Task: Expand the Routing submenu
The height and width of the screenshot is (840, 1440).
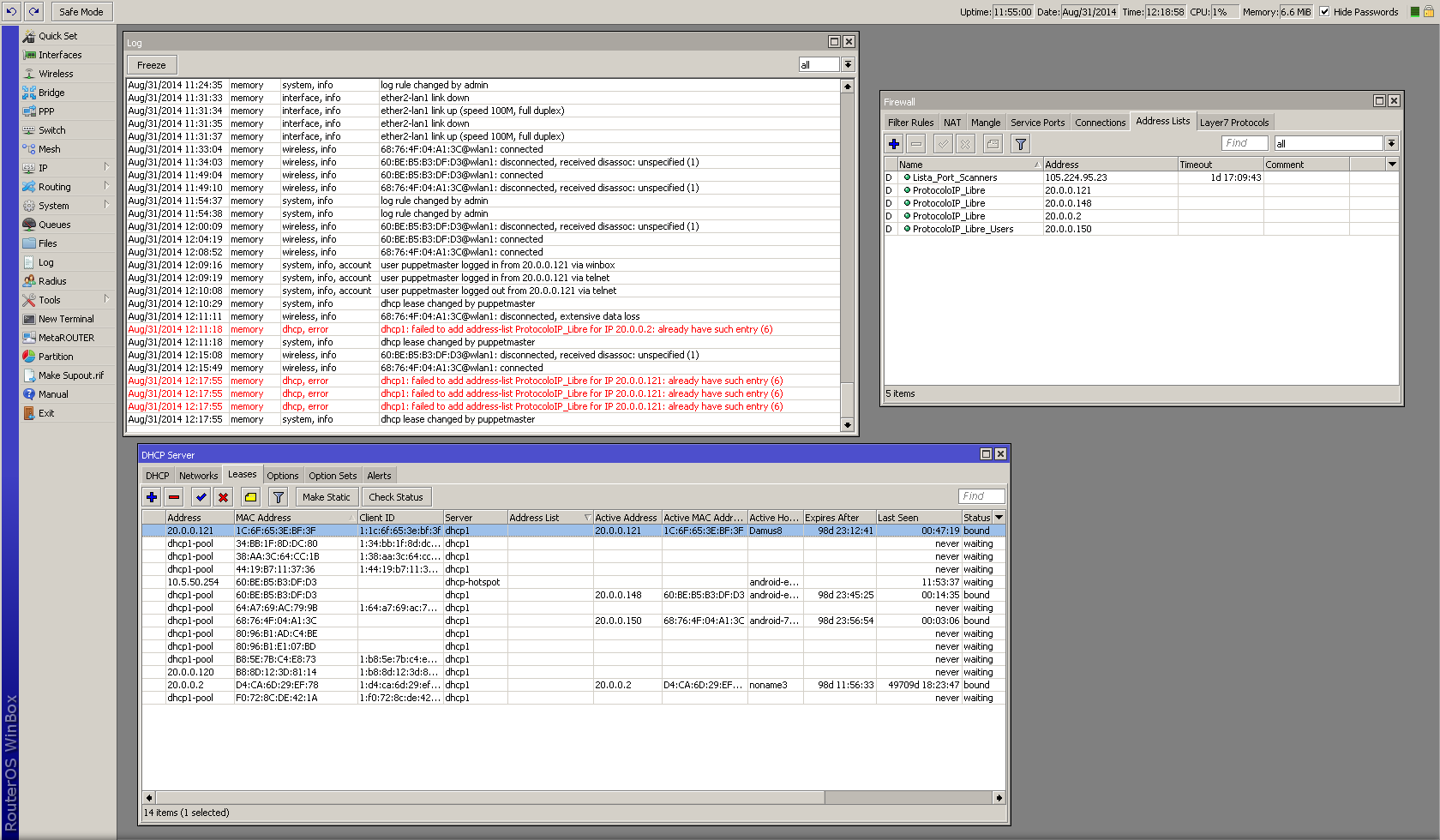Action: pyautogui.click(x=107, y=187)
